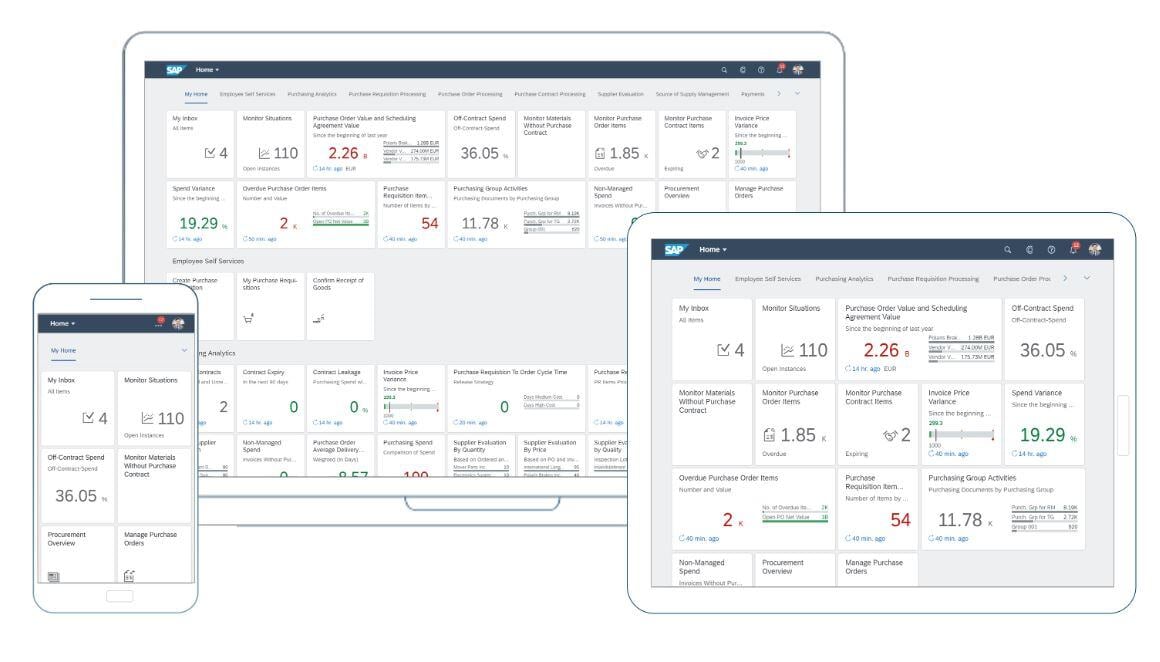Click the handshake icon on tablet Monitor Purchase Contract Items

[x=890, y=436]
